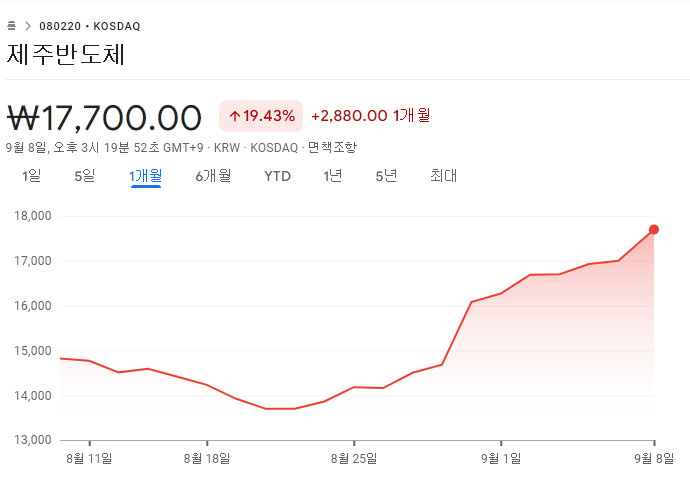The height and width of the screenshot is (482, 690).
Task: Switch chart to YTD range
Action: 277,176
